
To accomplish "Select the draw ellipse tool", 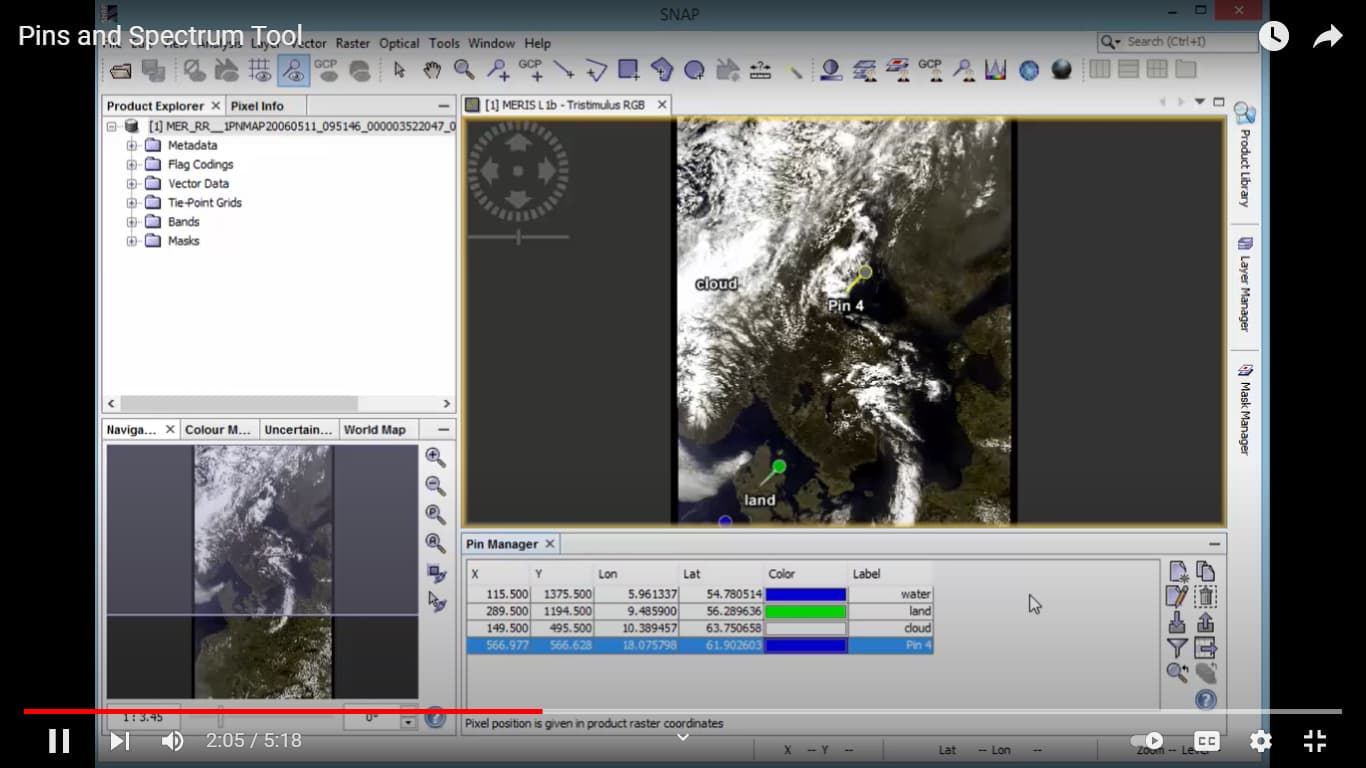I will [694, 69].
